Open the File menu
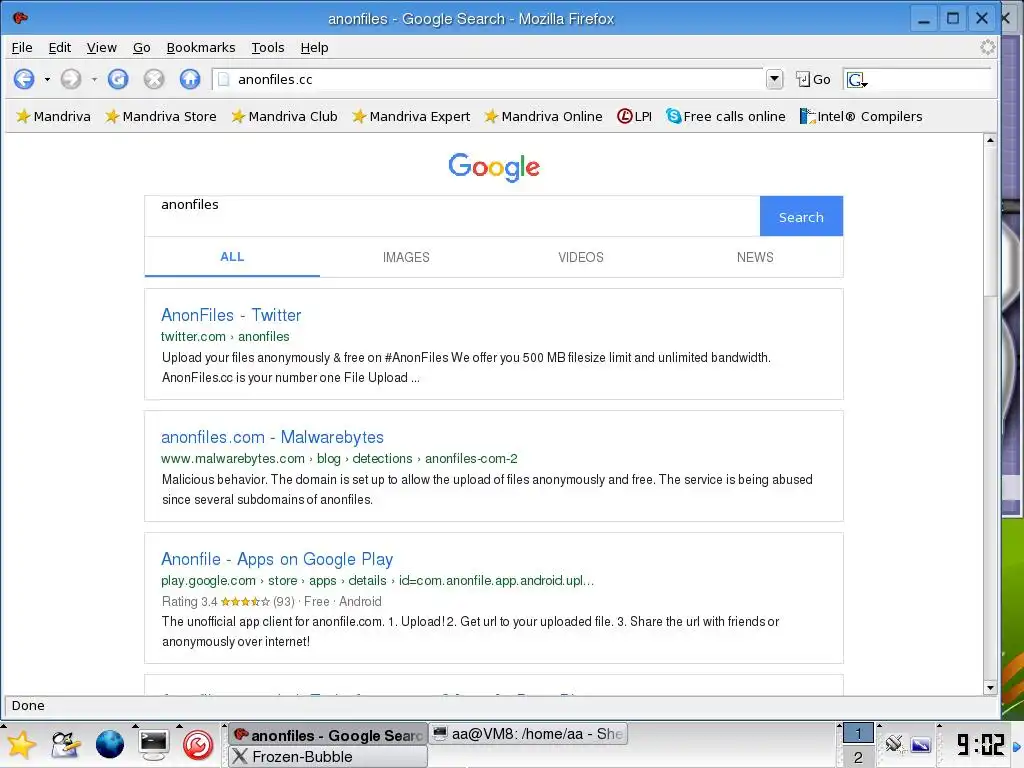Screen dimensions: 1024x768 (22, 48)
